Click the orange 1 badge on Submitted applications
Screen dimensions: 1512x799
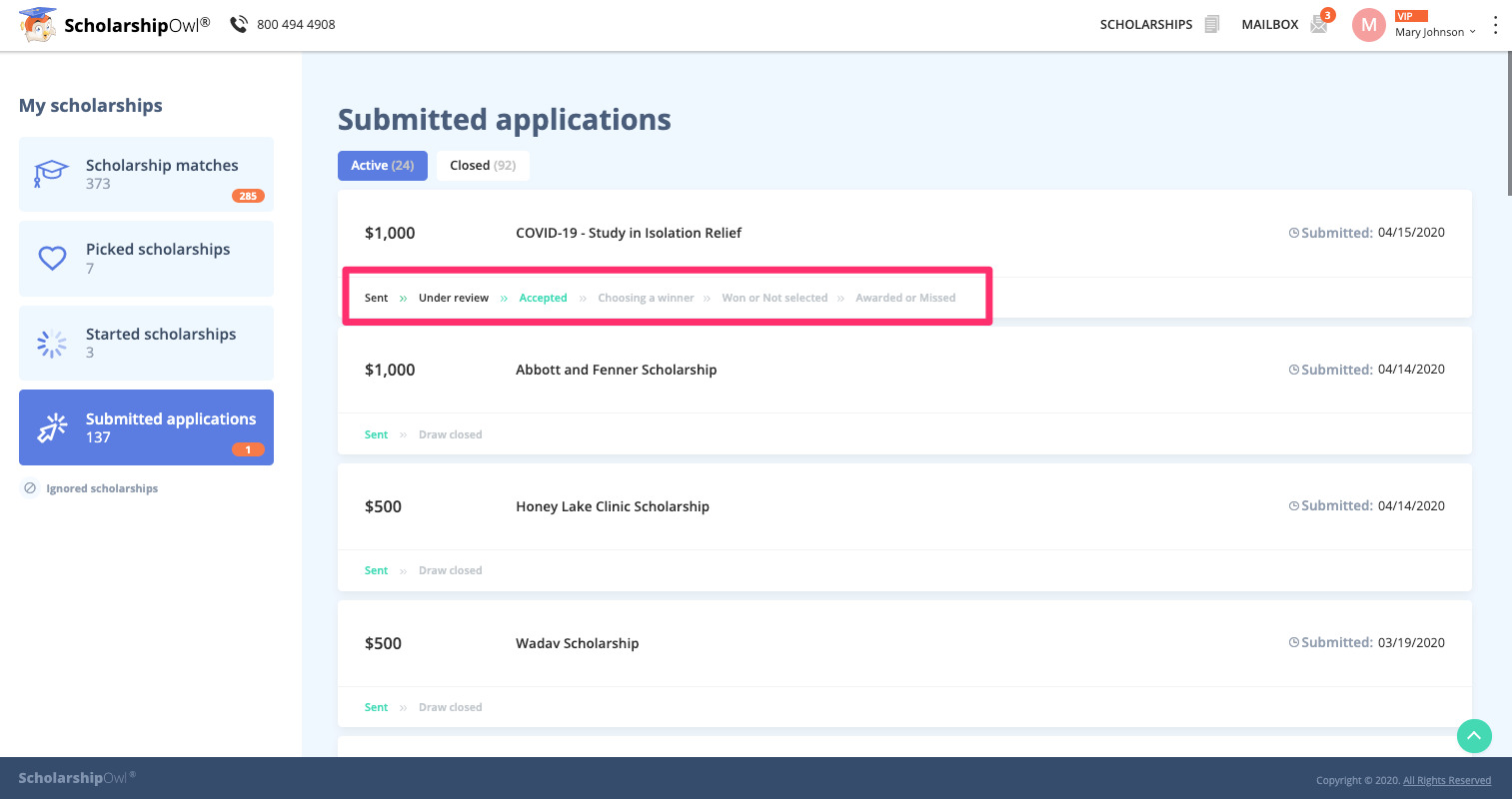pyautogui.click(x=248, y=449)
